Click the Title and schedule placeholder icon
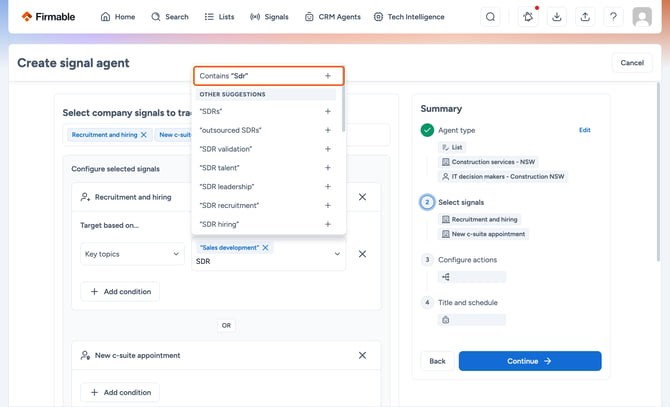 [x=446, y=320]
